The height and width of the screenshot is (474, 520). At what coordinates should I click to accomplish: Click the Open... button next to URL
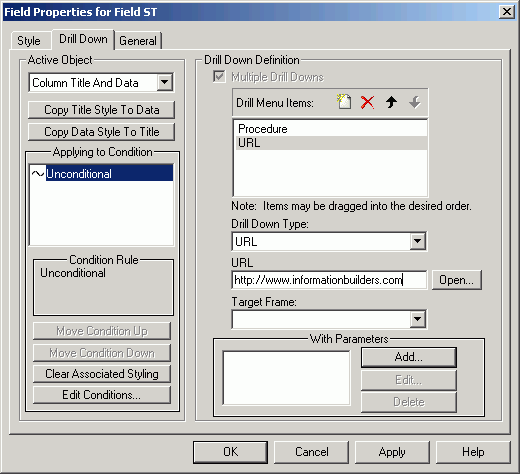[x=456, y=280]
